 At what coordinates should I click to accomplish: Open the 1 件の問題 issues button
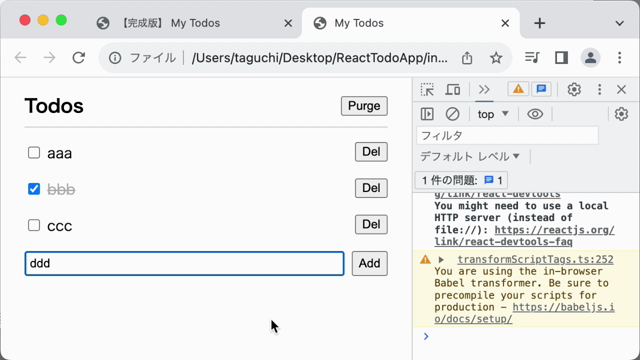(x=461, y=180)
